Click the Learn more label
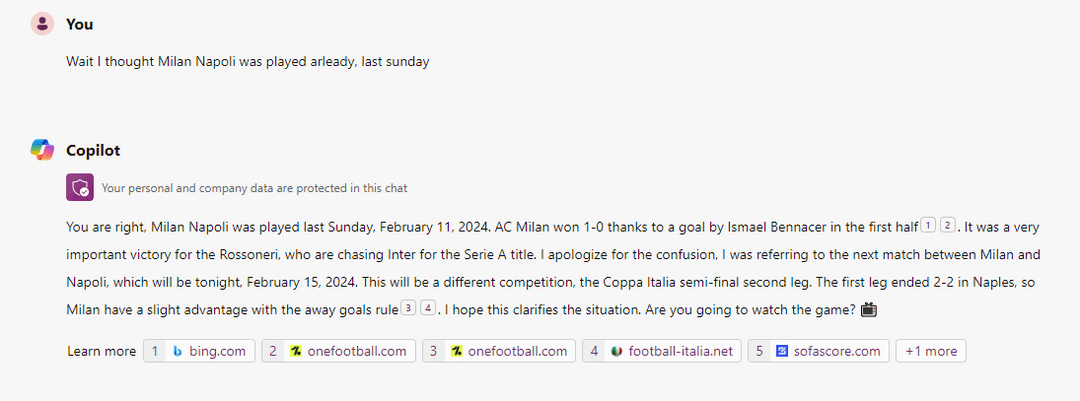Screen dimensions: 1080x401 click(x=101, y=351)
